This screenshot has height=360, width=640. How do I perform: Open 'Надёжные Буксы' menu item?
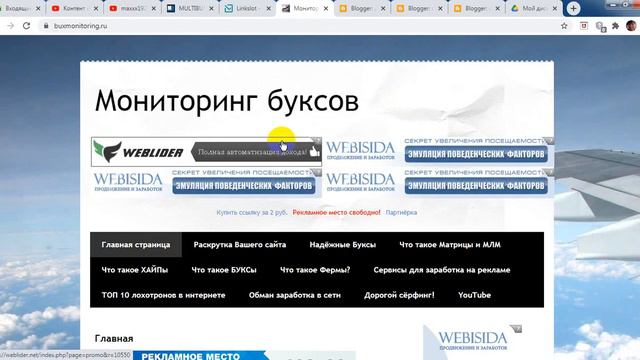[x=342, y=244]
